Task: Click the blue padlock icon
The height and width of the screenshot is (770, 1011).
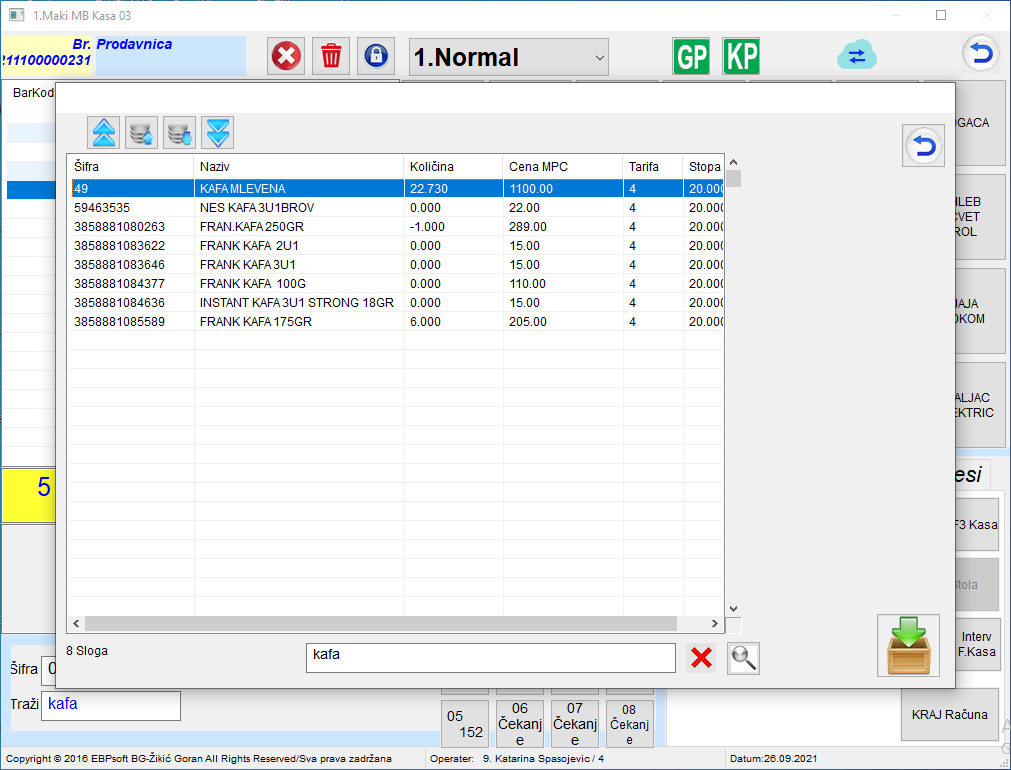Action: click(377, 56)
